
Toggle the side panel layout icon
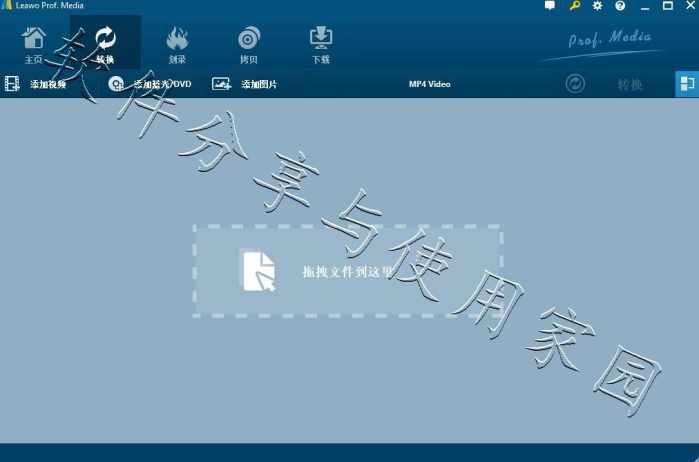(687, 83)
